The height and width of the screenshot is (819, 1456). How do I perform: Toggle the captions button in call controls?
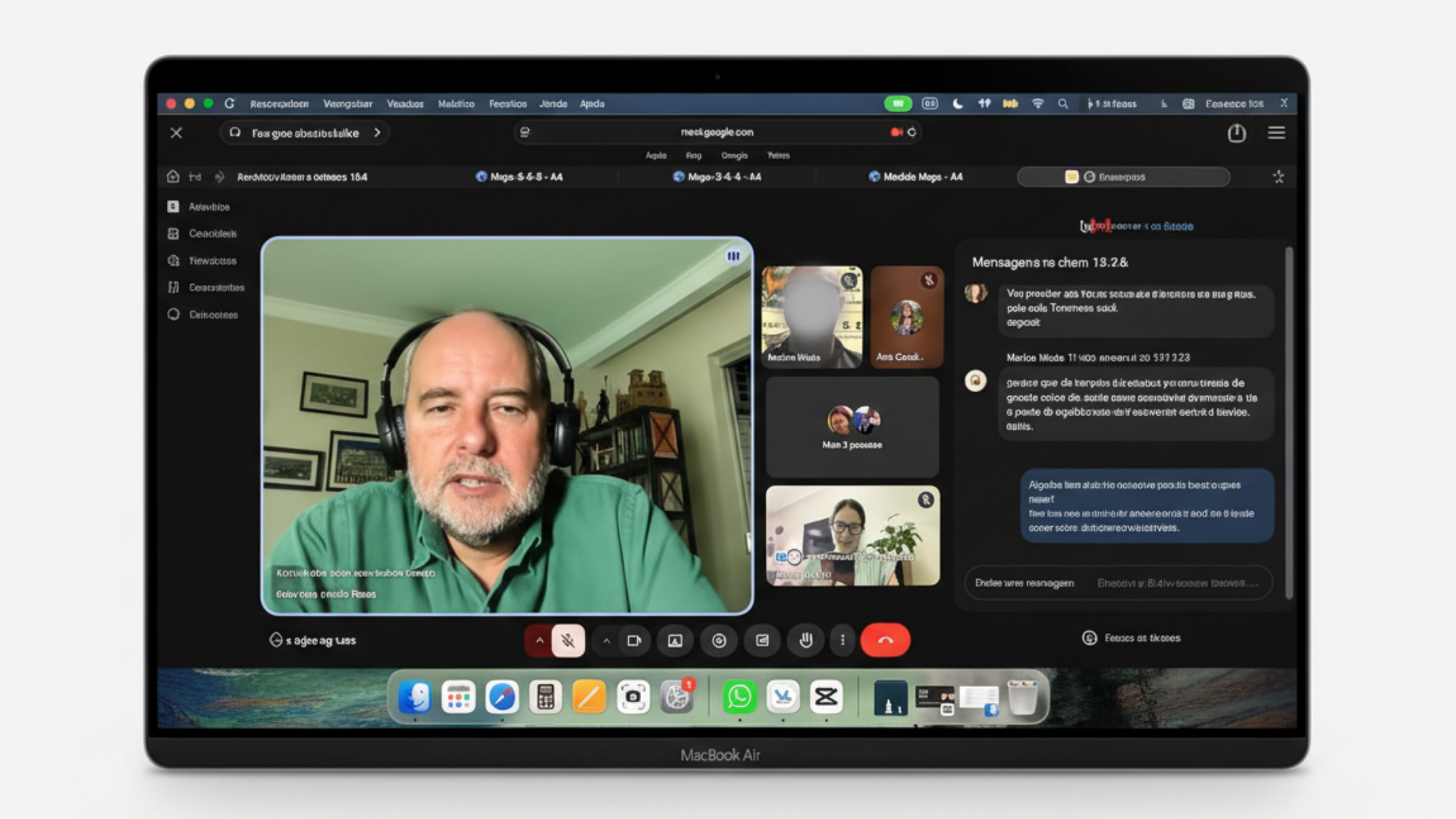762,641
